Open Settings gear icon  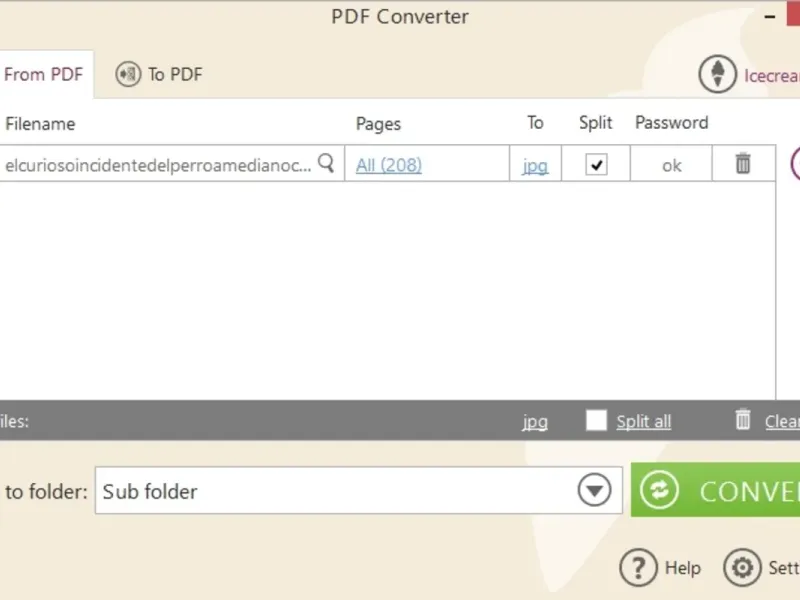tap(742, 568)
